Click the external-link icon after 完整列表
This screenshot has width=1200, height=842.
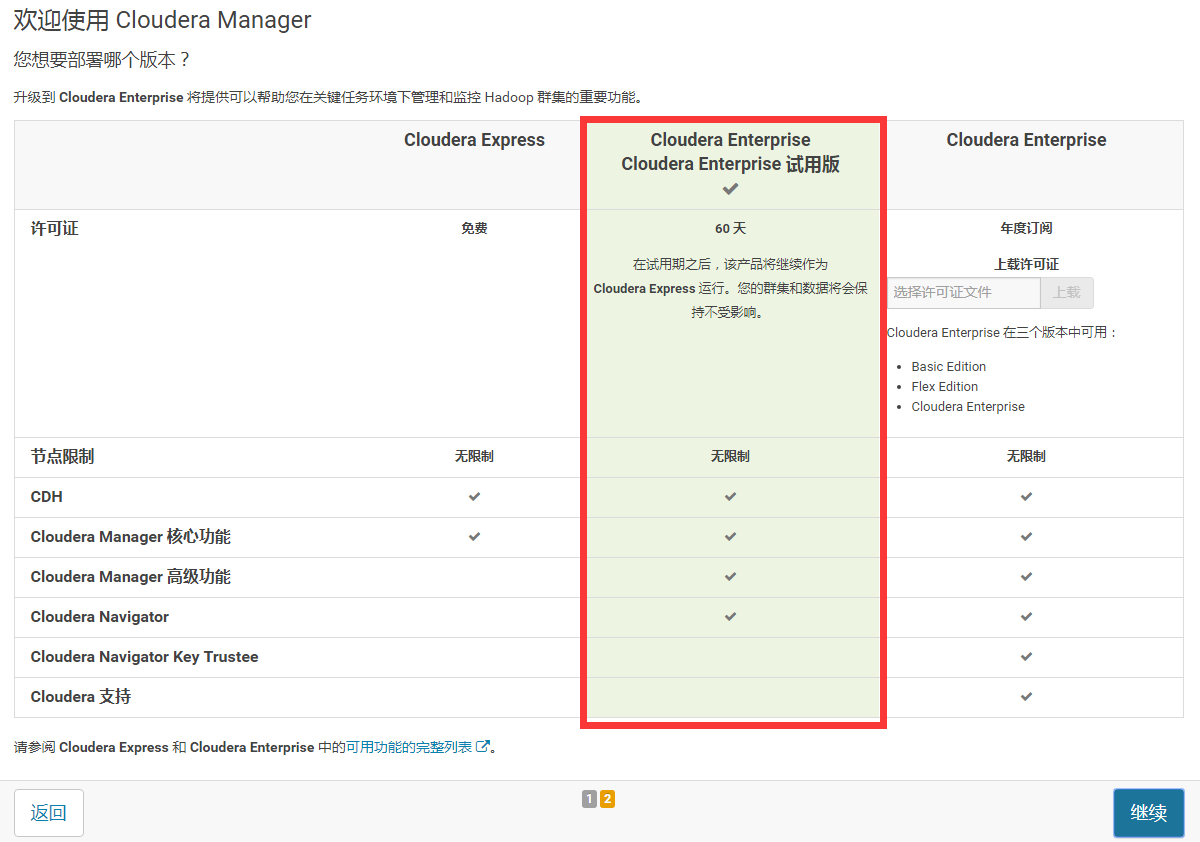click(483, 746)
